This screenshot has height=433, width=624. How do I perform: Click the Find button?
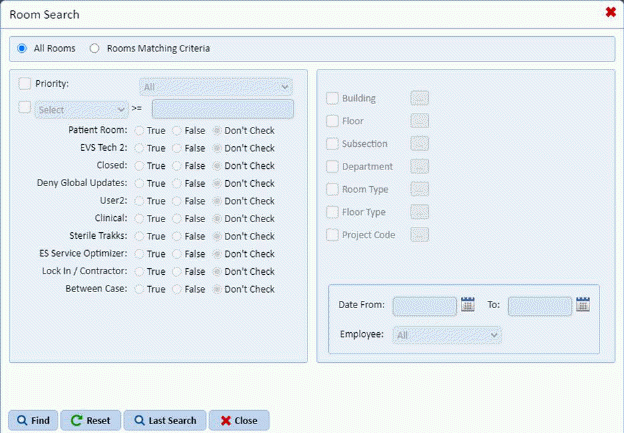click(32, 420)
